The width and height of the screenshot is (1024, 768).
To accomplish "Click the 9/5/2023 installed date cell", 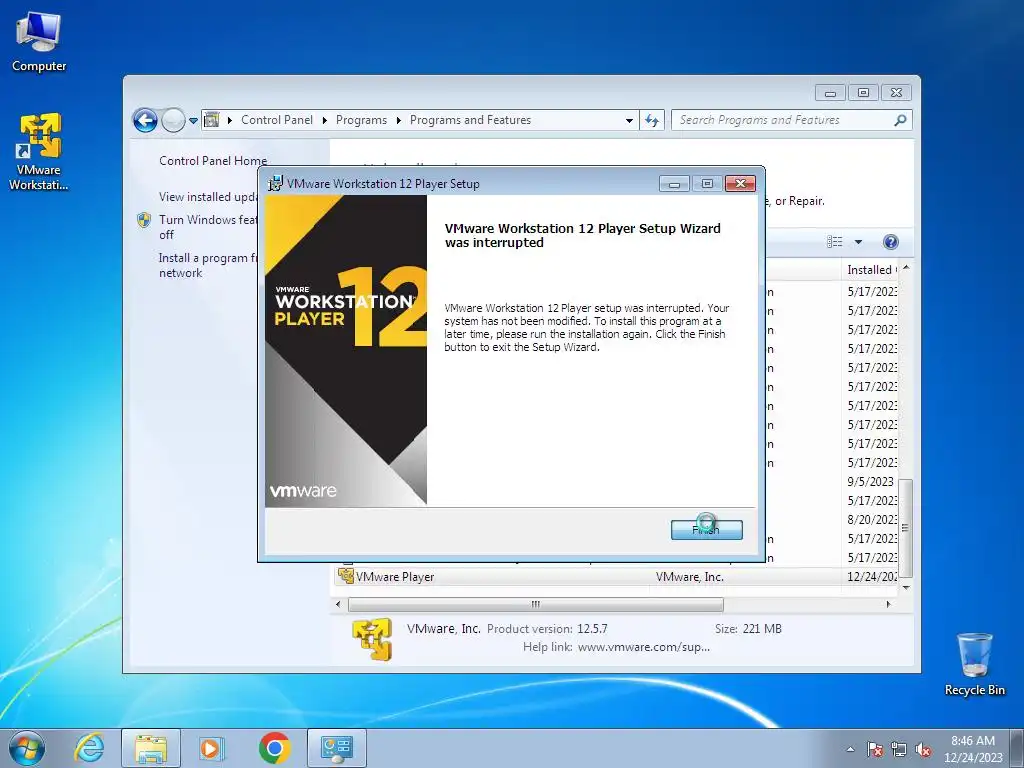I will point(871,481).
